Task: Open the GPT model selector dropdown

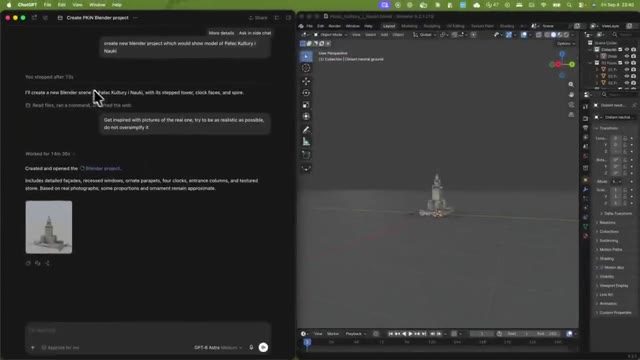Action: click(x=218, y=348)
